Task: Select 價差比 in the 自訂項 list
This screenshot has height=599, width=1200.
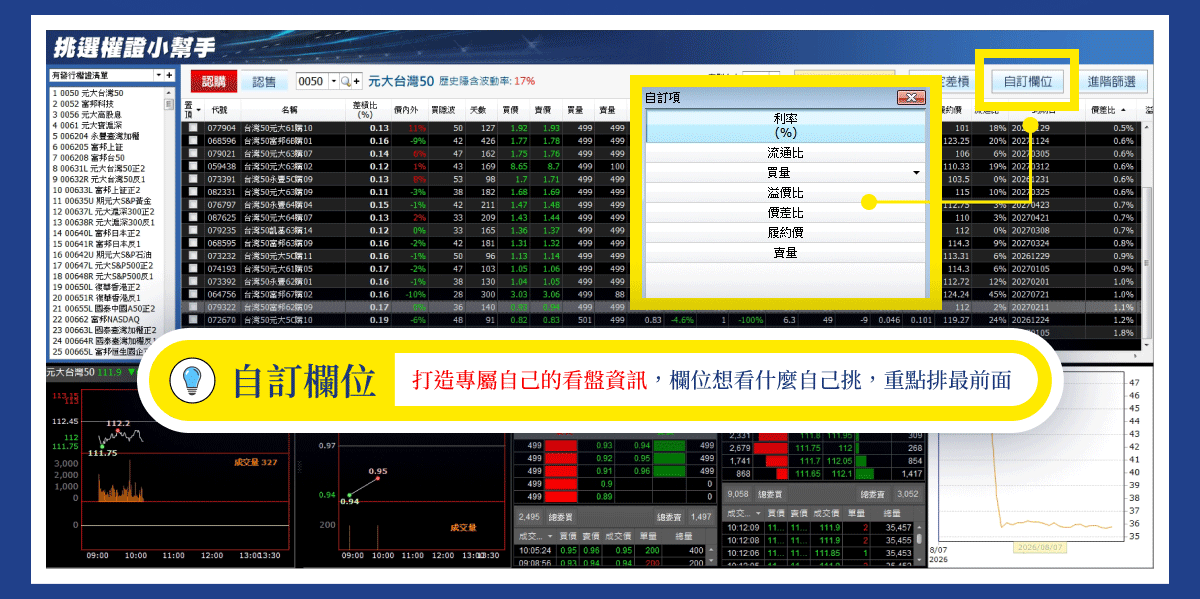Action: pyautogui.click(x=785, y=213)
